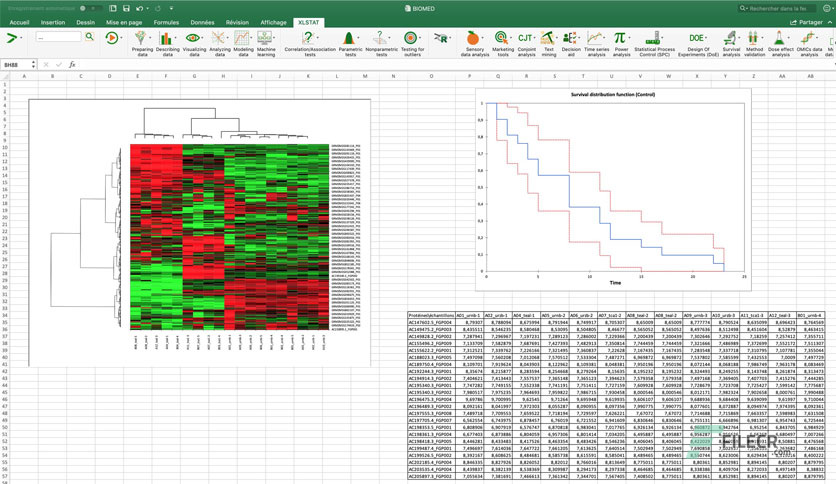The image size is (836, 484).
Task: Expand the quick access toolbar customize arrow
Action: tap(171, 9)
